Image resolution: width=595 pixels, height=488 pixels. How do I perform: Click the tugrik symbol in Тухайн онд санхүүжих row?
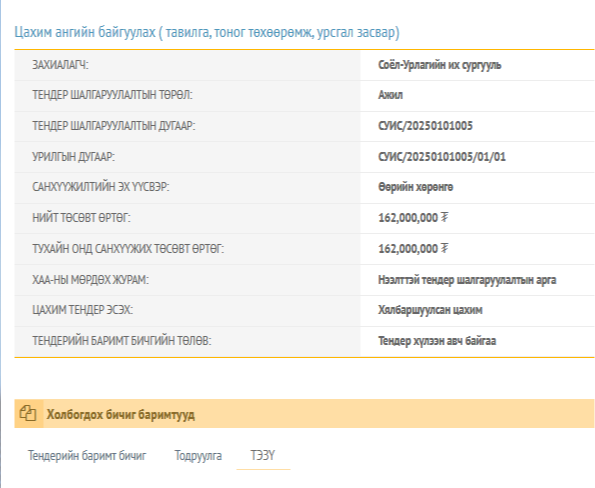pyautogui.click(x=444, y=249)
